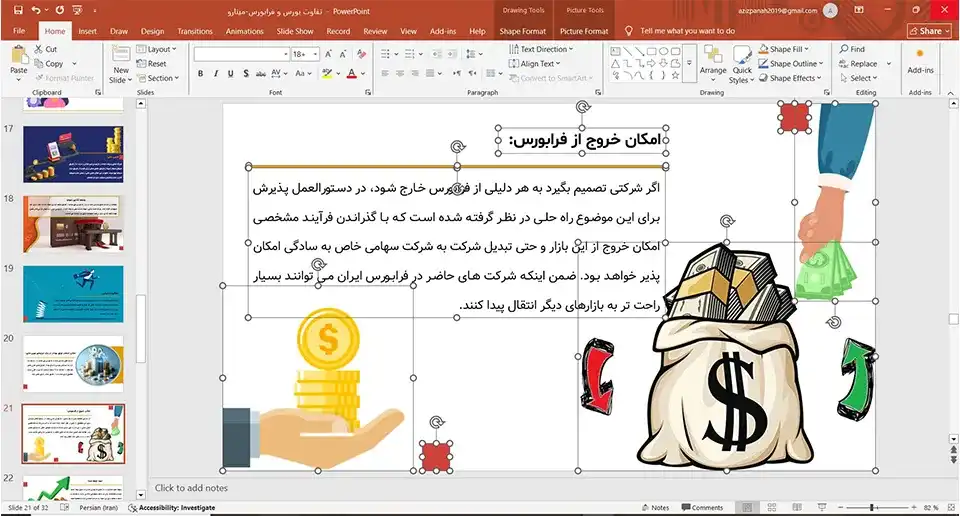The width and height of the screenshot is (960, 516).
Task: Click the Undo arrow icon
Action: [x=36, y=10]
